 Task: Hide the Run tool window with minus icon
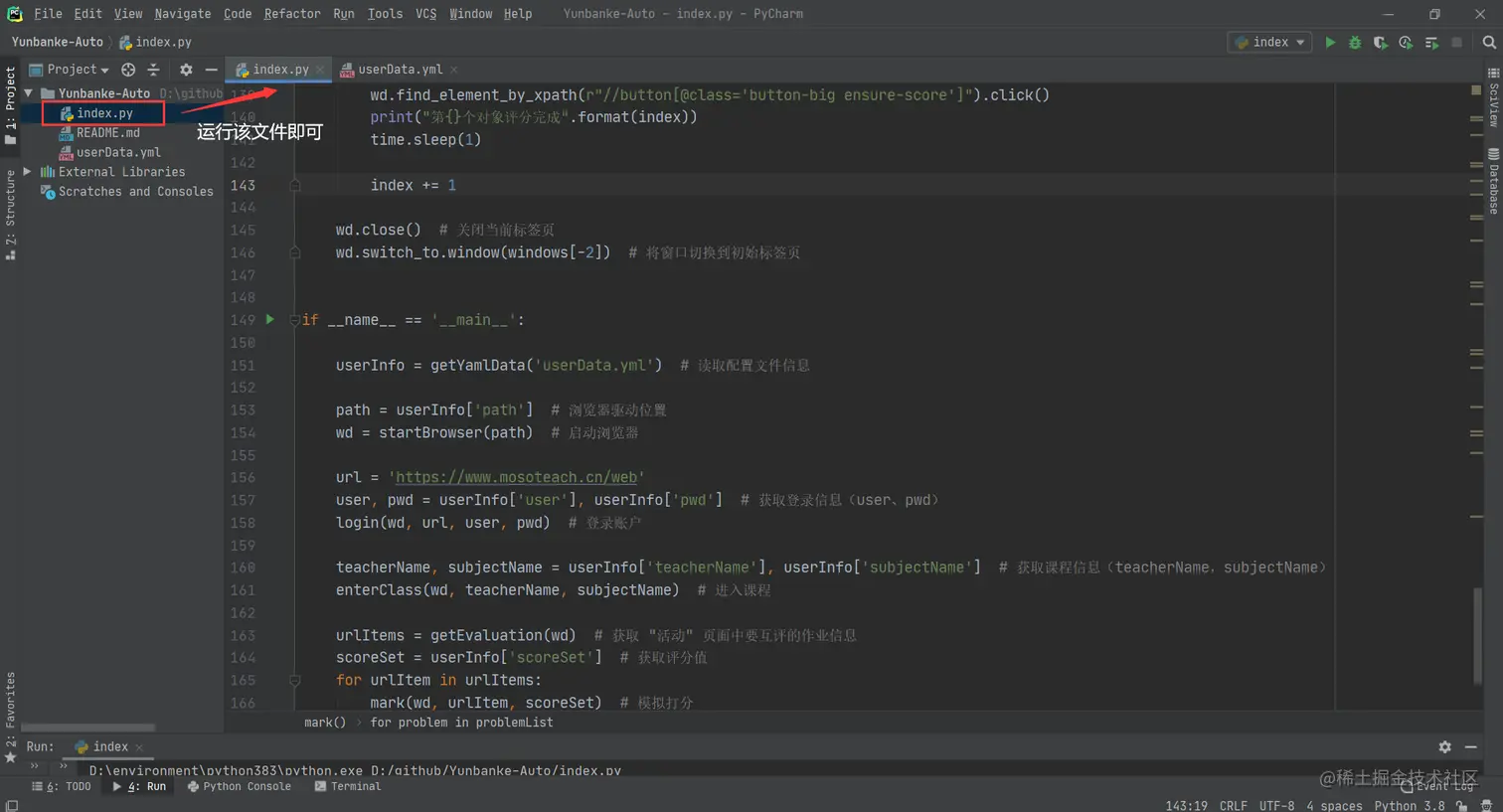(x=1471, y=747)
